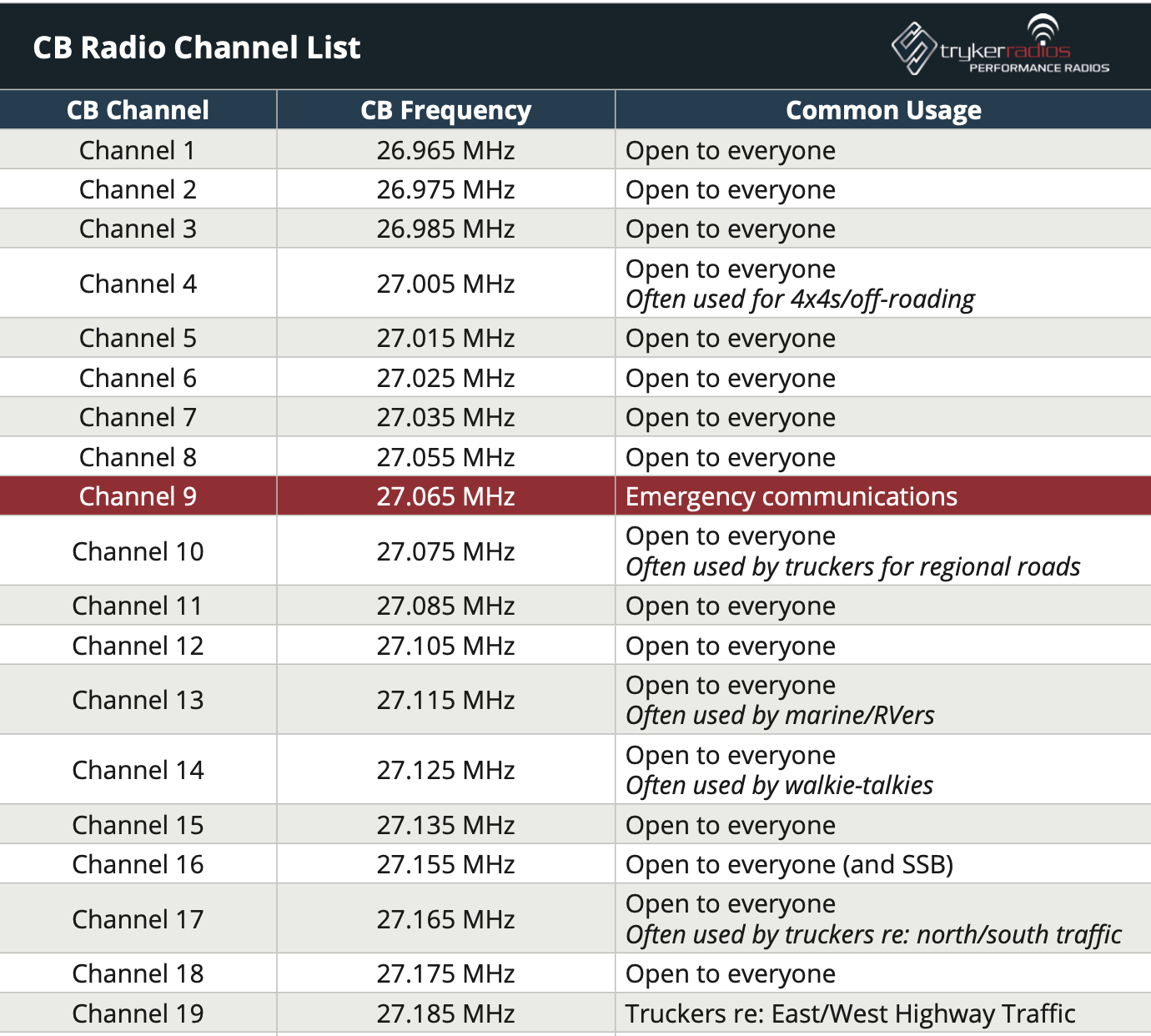Click the CB Channel column header
The height and width of the screenshot is (1036, 1151).
(138, 109)
